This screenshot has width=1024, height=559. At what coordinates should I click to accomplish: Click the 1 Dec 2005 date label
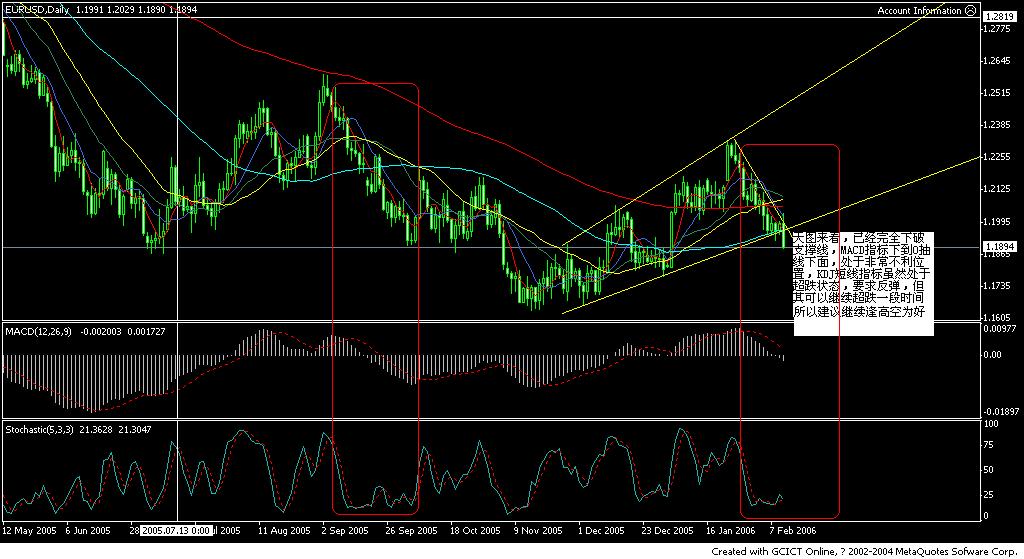click(x=601, y=530)
